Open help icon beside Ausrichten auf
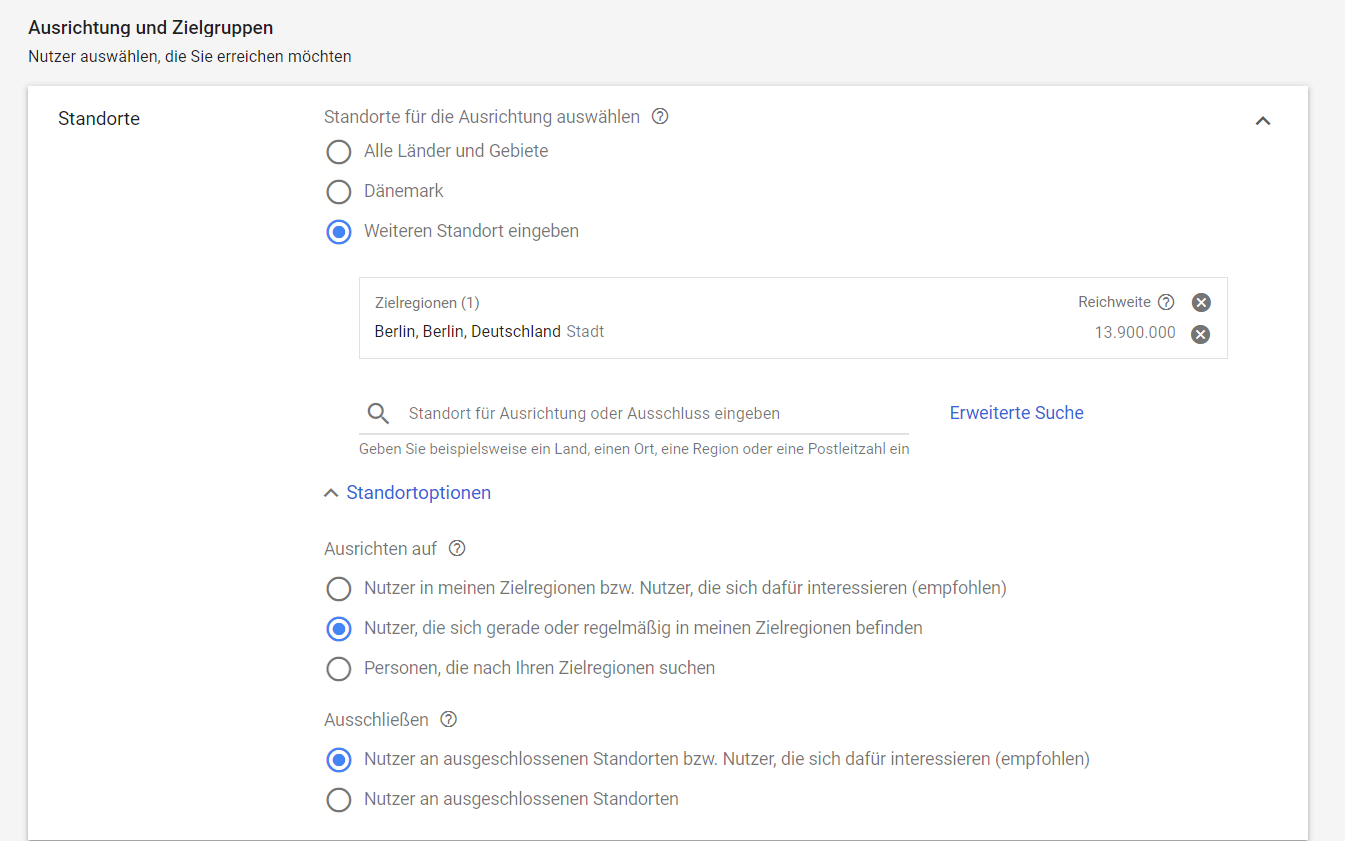 pos(457,549)
